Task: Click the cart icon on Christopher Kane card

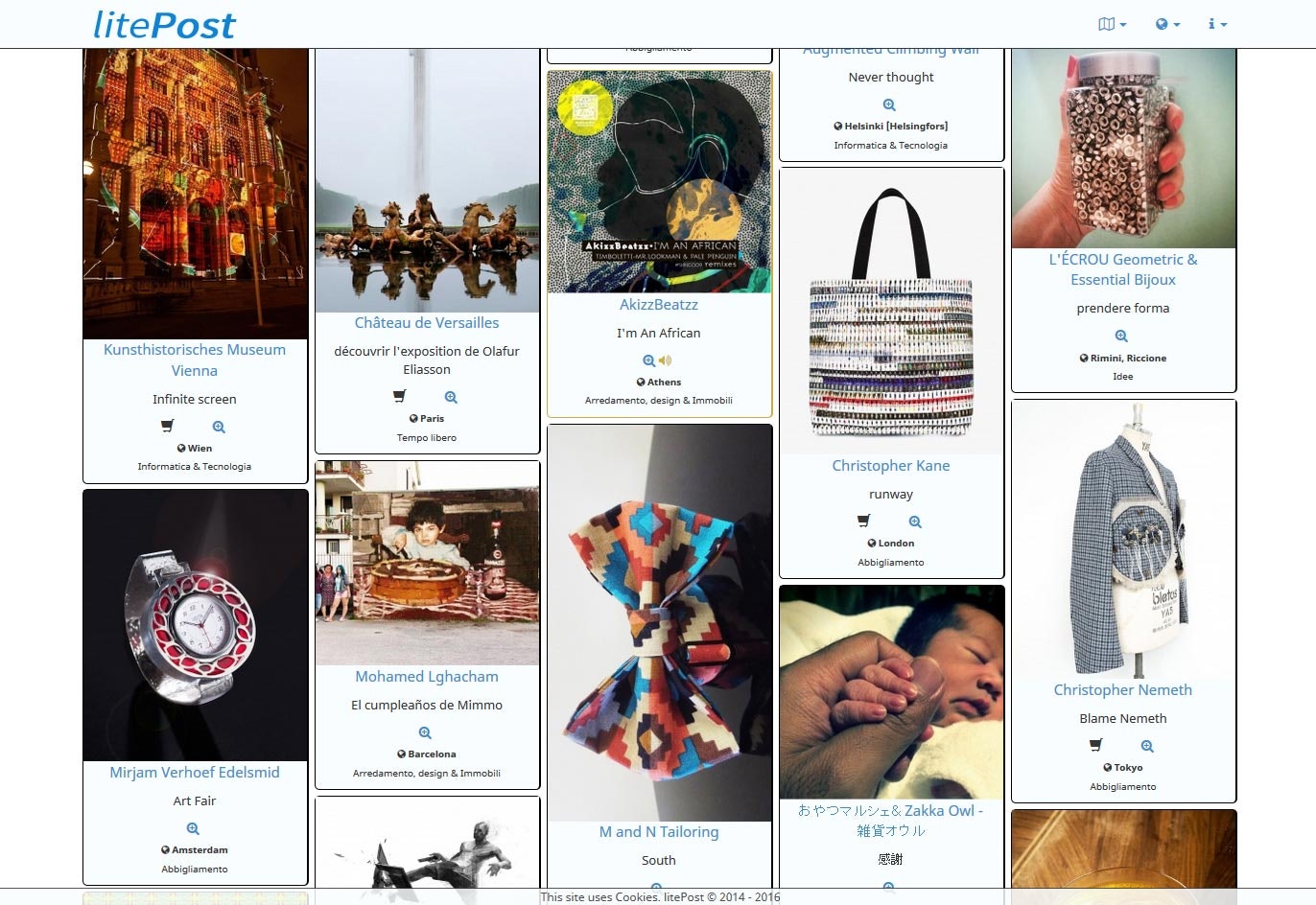Action: click(864, 522)
